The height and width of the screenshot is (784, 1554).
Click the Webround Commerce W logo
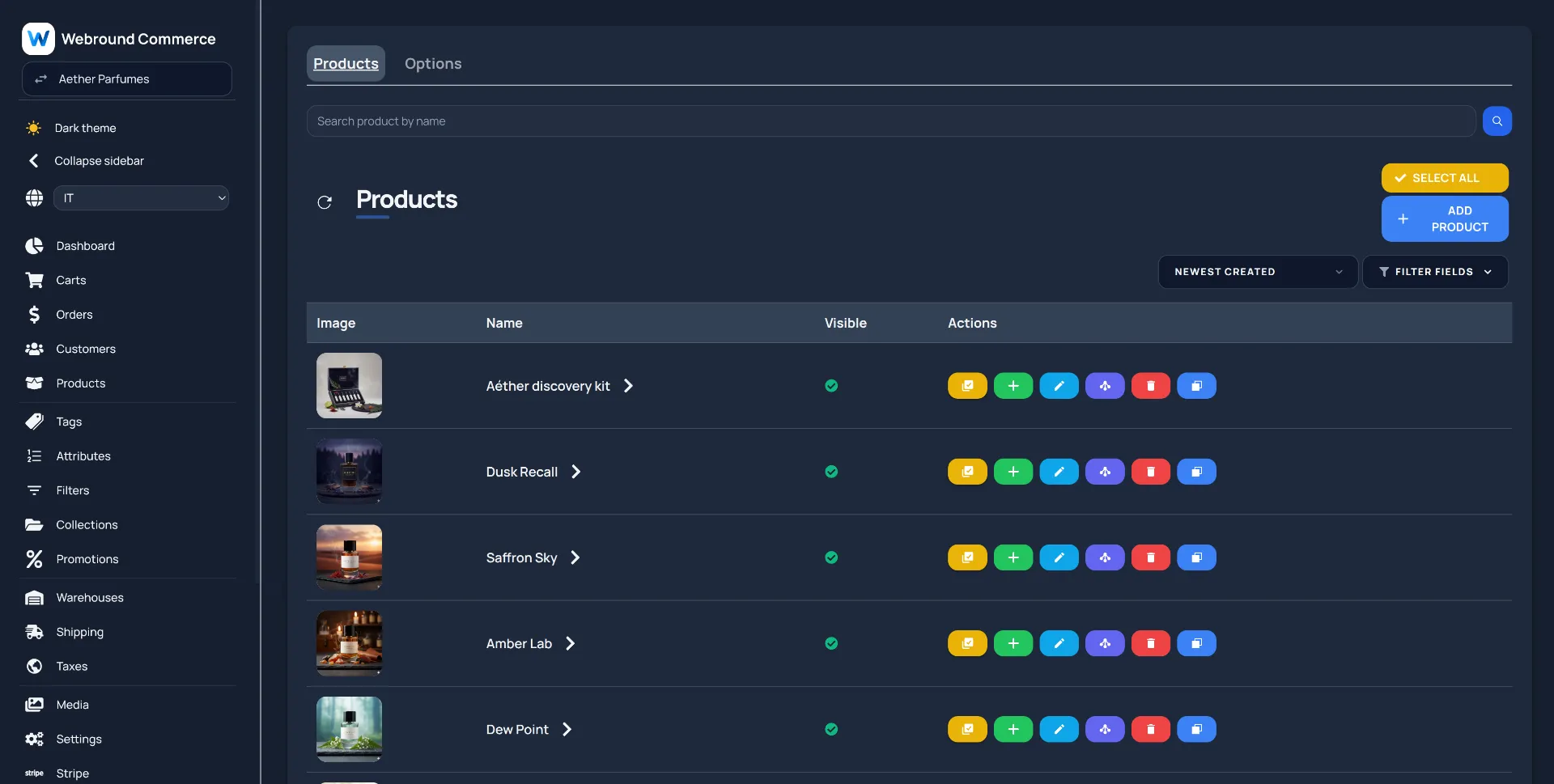point(38,39)
